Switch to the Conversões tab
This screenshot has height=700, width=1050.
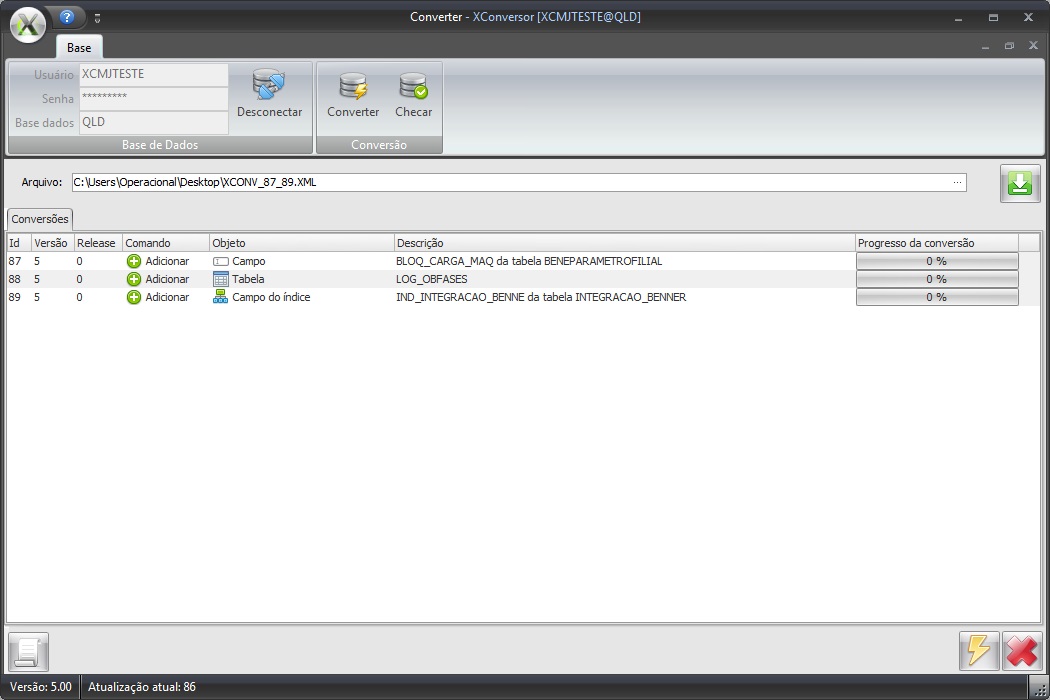click(40, 219)
